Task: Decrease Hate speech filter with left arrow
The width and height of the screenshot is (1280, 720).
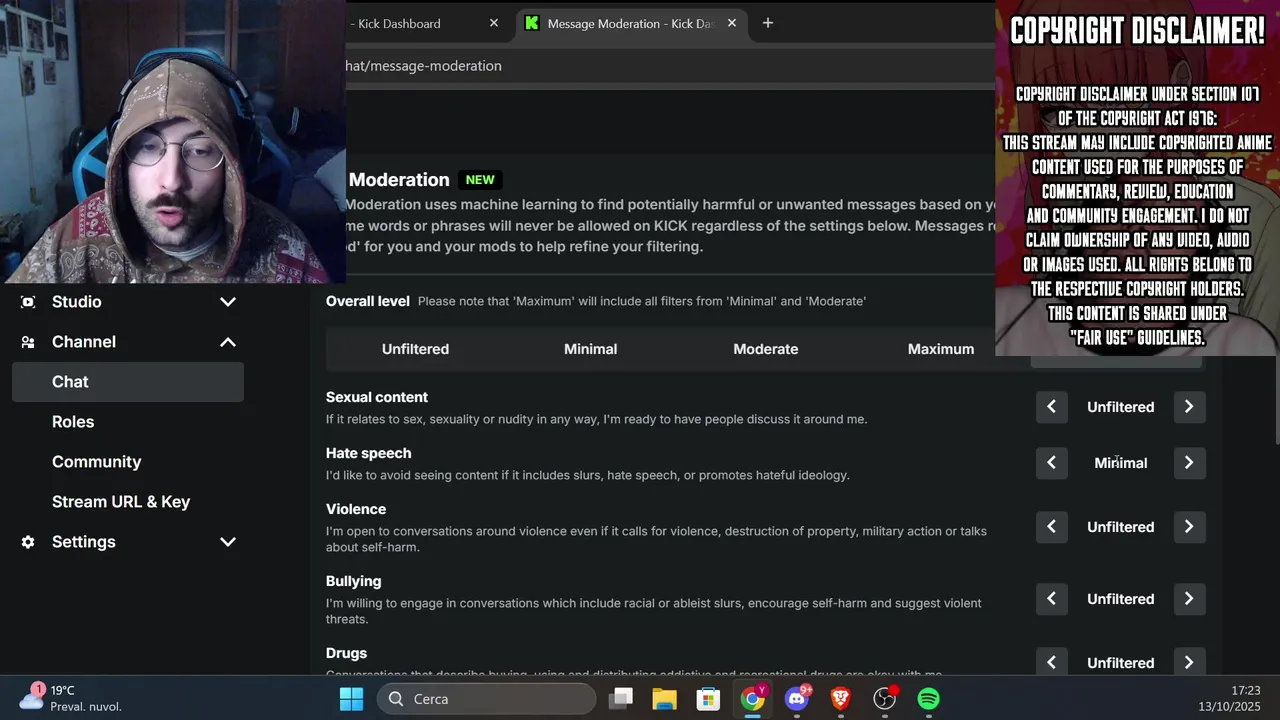Action: pos(1051,463)
